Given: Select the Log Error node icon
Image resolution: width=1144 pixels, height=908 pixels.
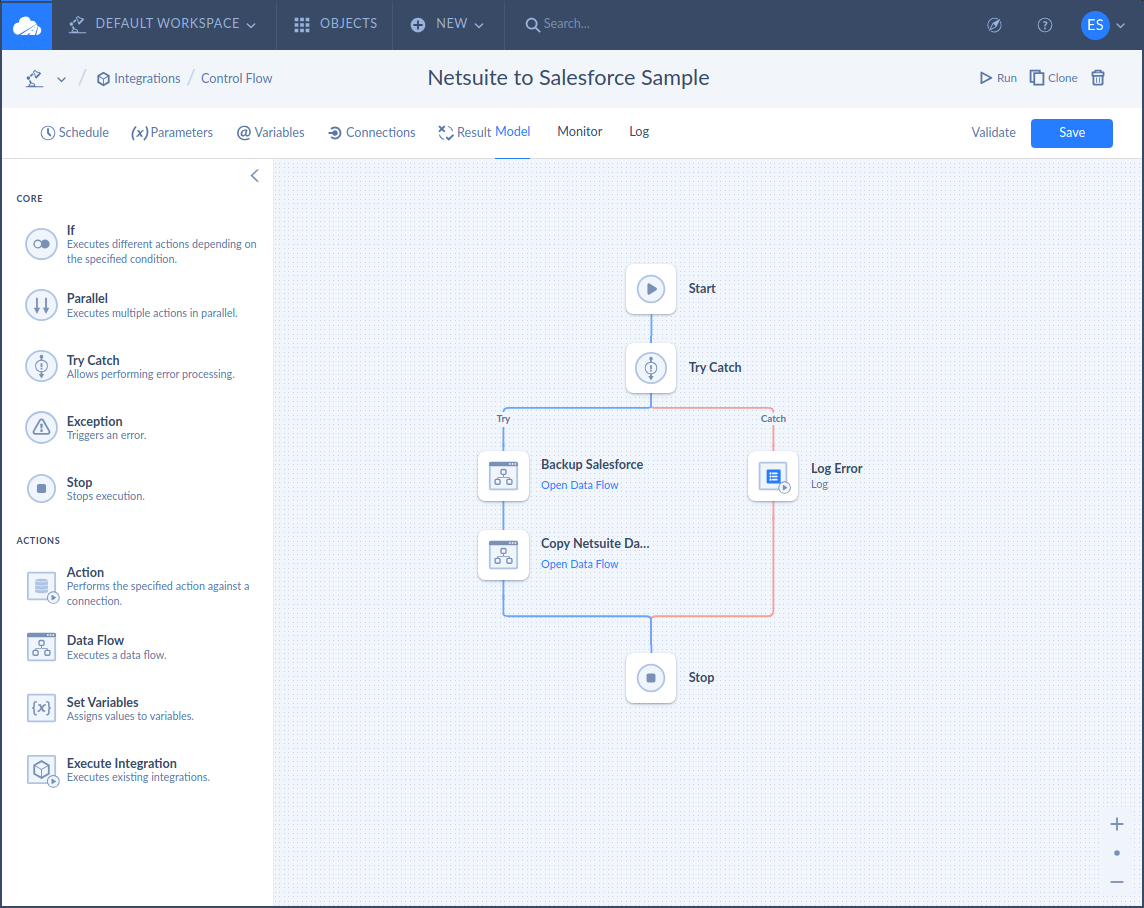Looking at the screenshot, I should pyautogui.click(x=773, y=476).
